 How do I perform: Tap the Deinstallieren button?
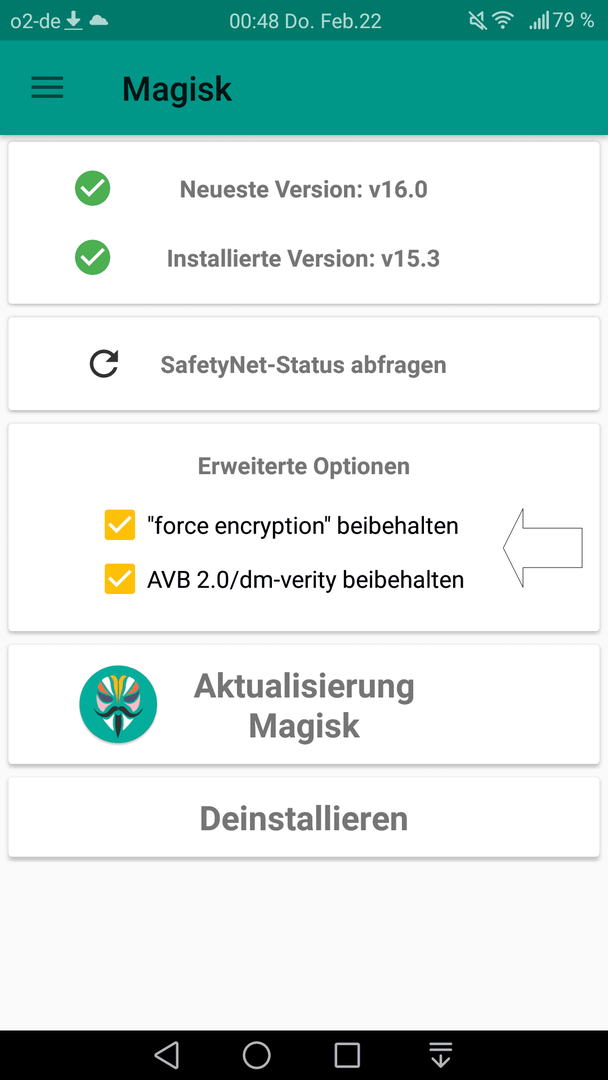tap(304, 818)
